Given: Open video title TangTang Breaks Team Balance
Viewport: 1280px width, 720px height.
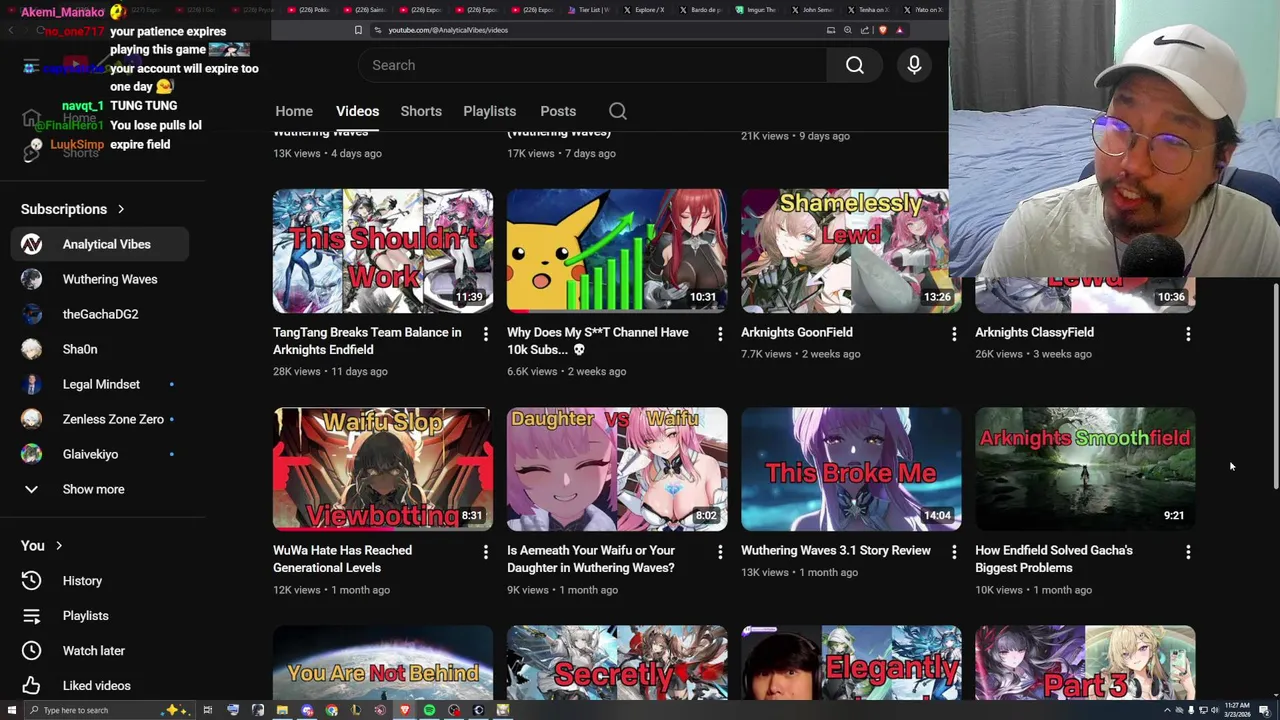Looking at the screenshot, I should point(367,341).
